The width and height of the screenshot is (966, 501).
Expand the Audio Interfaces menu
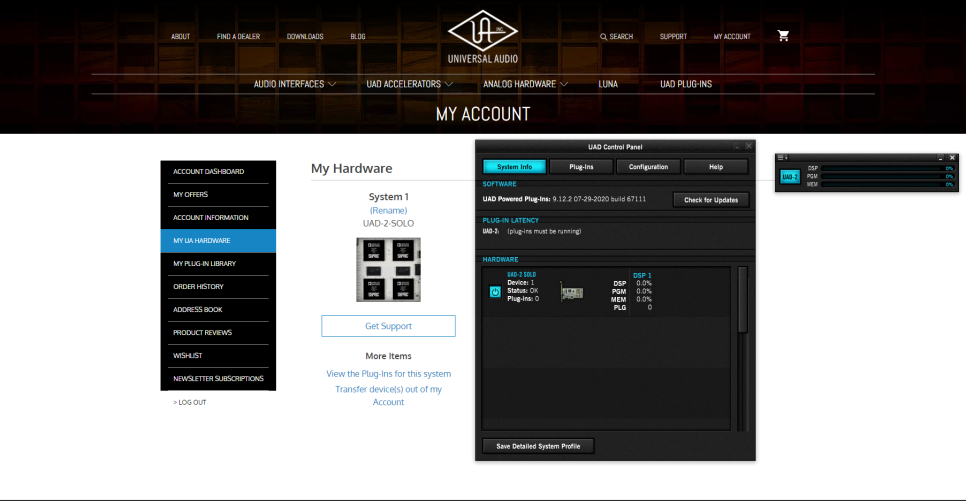pyautogui.click(x=294, y=84)
